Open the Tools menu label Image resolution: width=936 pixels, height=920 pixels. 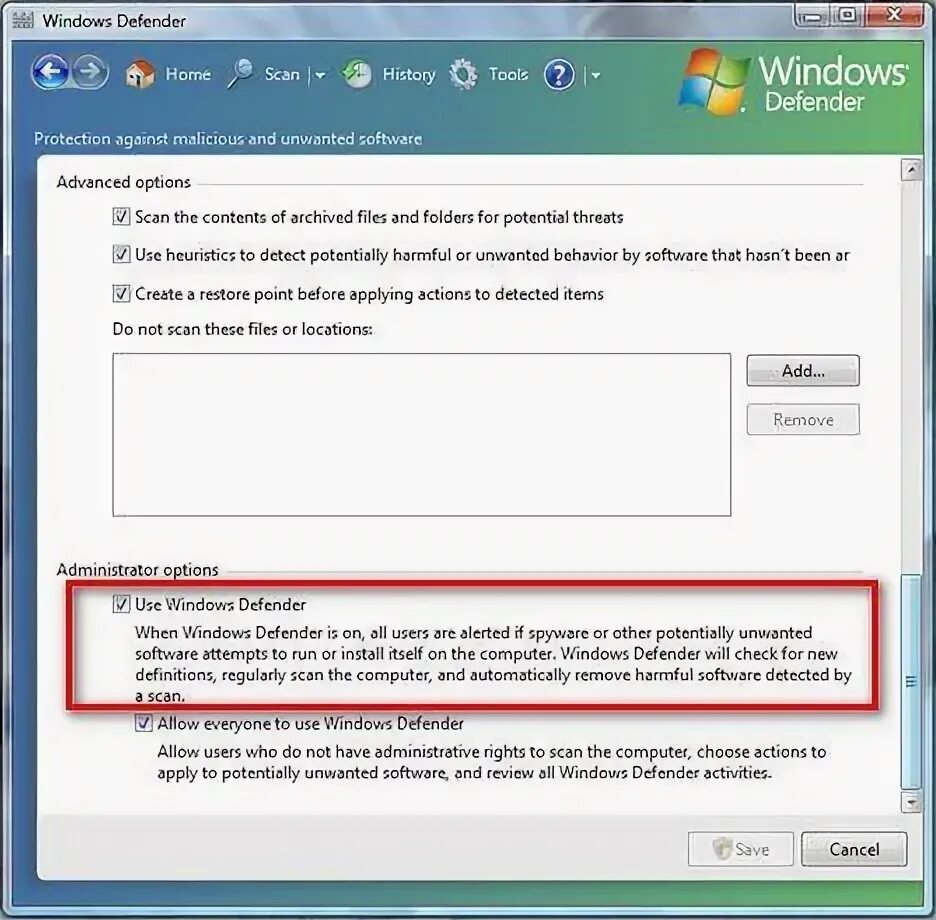pos(508,74)
